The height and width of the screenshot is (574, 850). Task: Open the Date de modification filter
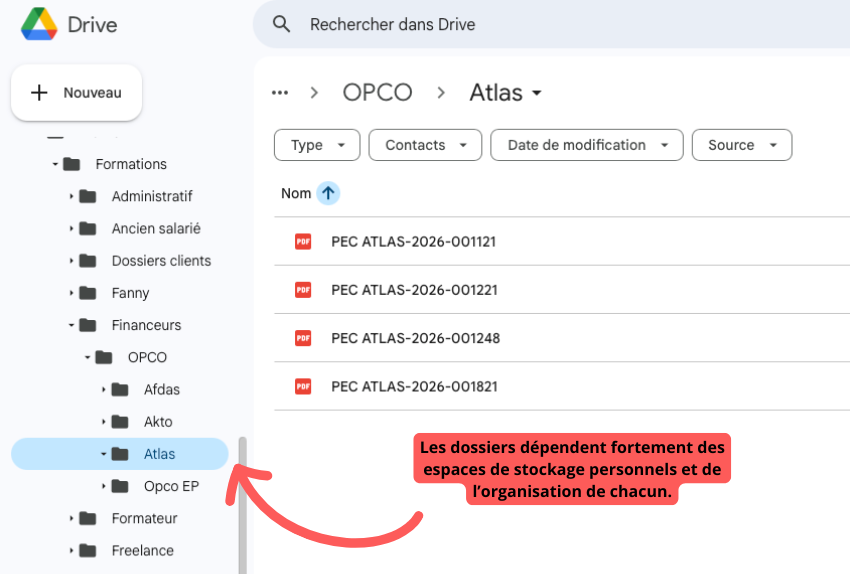point(587,145)
